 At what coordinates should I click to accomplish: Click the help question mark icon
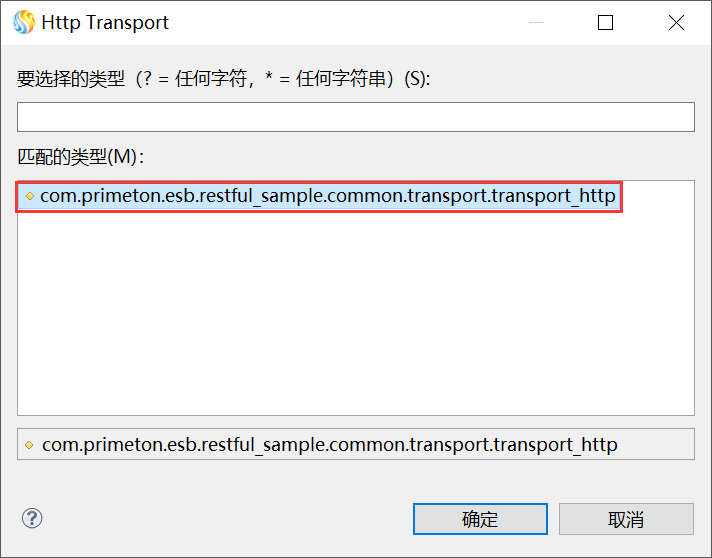(x=32, y=518)
